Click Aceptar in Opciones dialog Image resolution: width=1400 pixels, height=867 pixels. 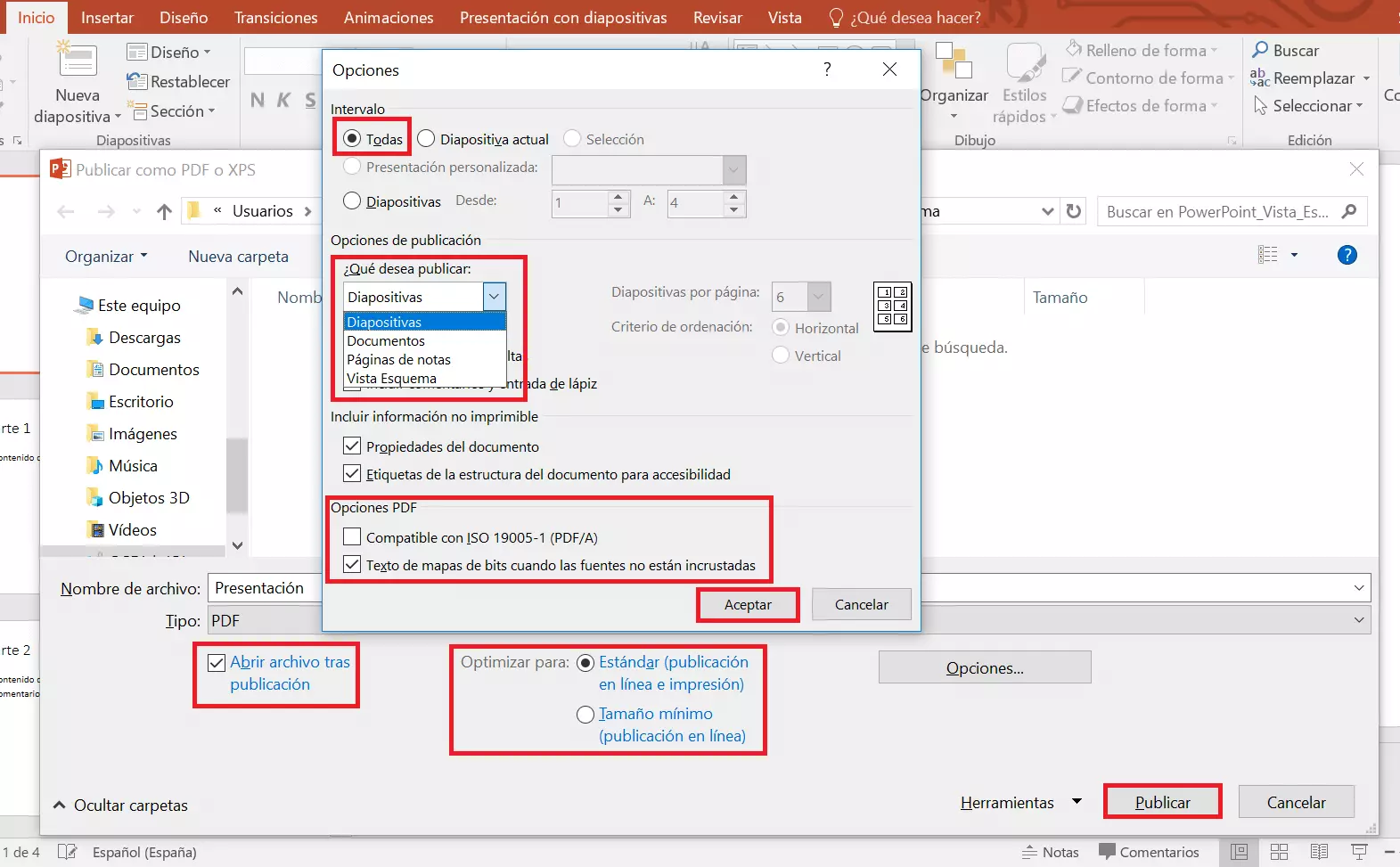748,604
